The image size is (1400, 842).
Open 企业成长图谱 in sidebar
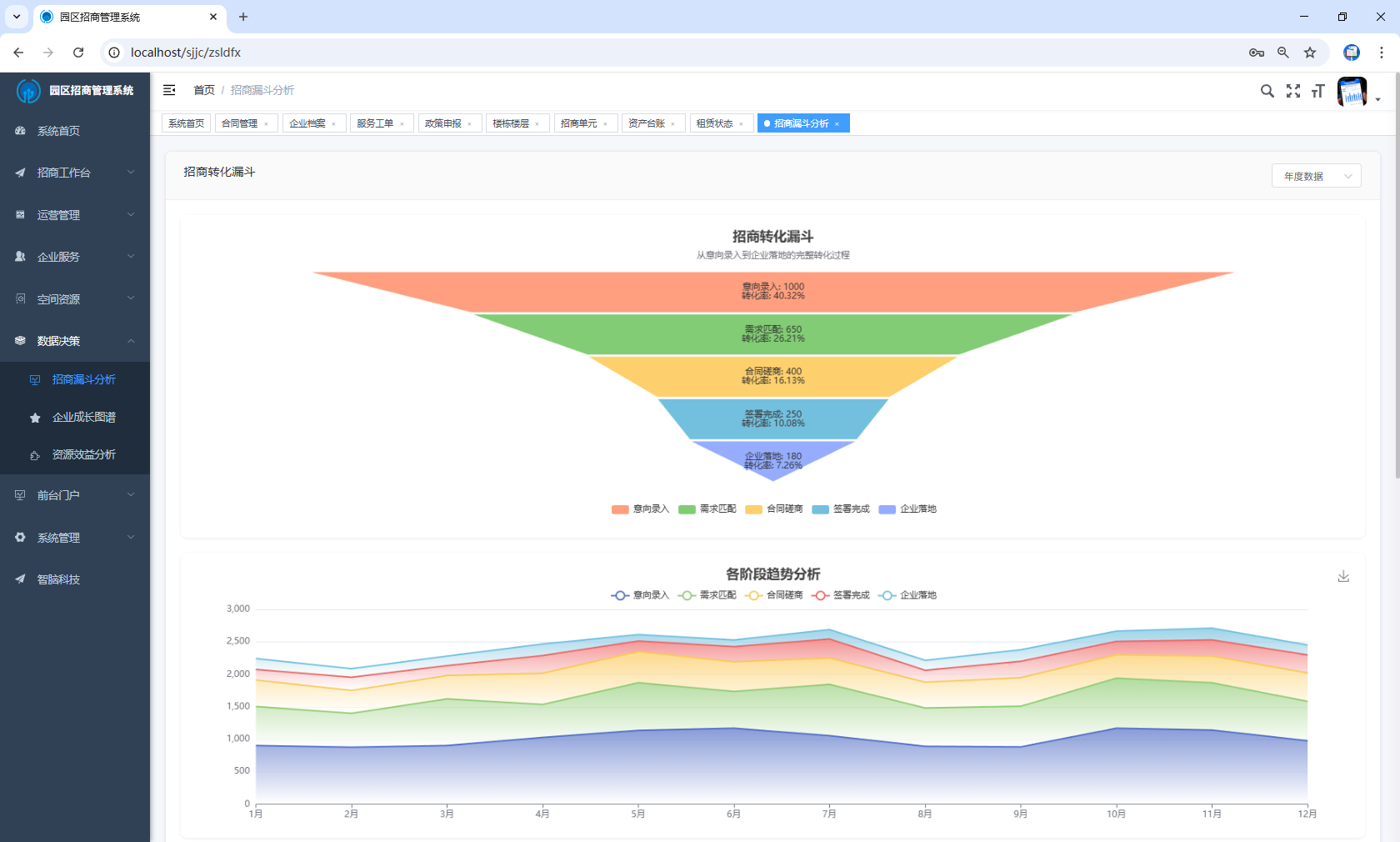point(83,417)
